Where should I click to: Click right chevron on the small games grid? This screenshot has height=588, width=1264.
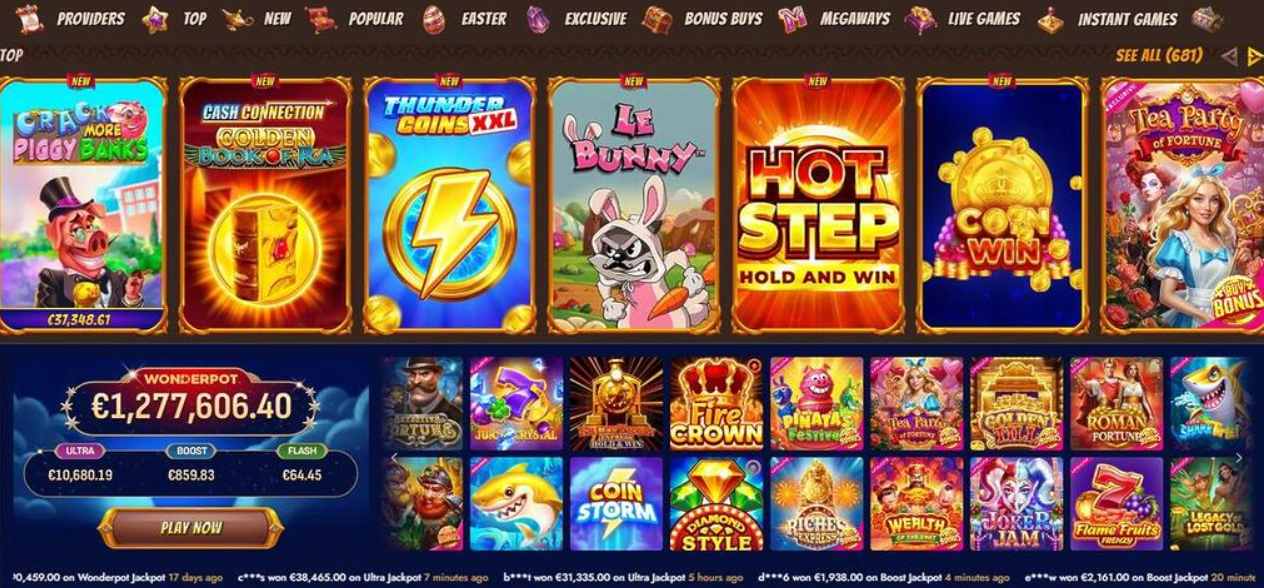point(1239,459)
